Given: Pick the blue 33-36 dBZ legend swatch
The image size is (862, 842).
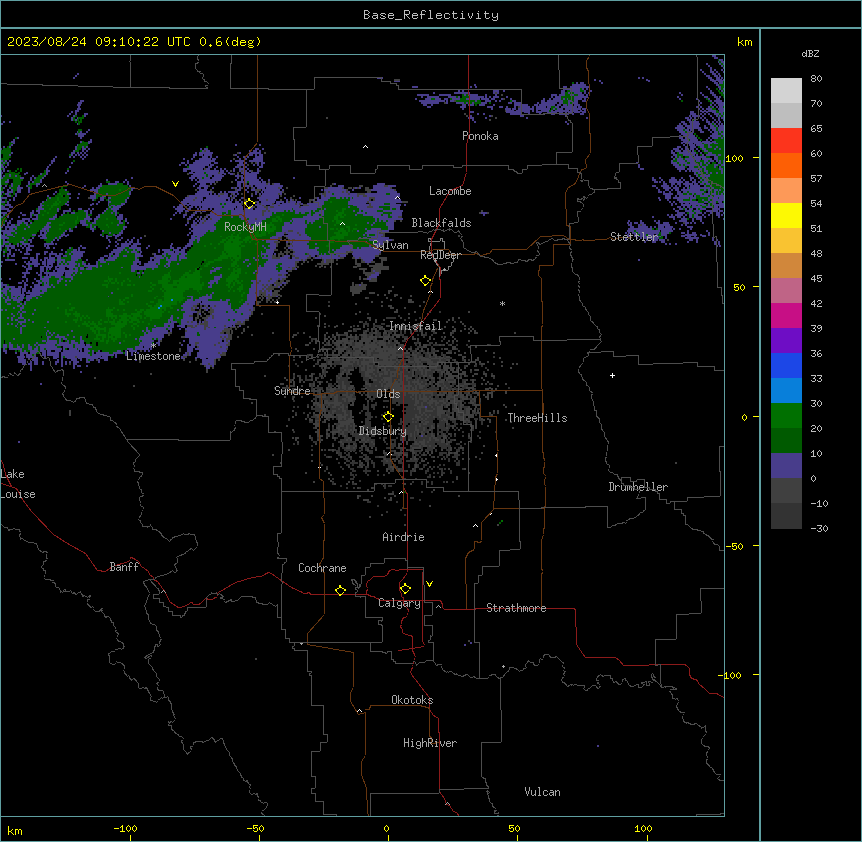Looking at the screenshot, I should 786,365.
